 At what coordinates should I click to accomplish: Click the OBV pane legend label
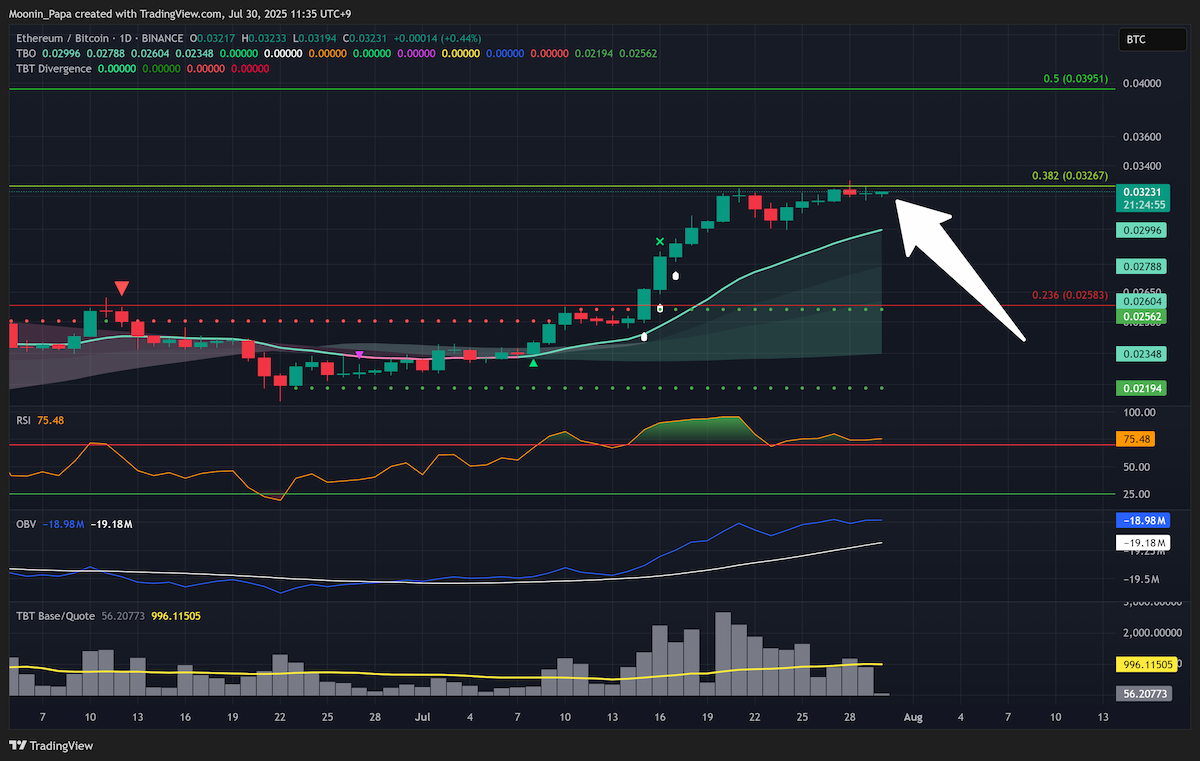[25, 524]
